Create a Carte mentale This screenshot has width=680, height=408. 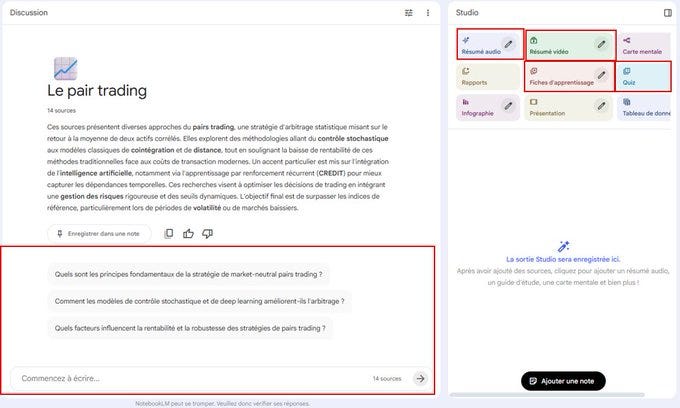[x=644, y=46]
